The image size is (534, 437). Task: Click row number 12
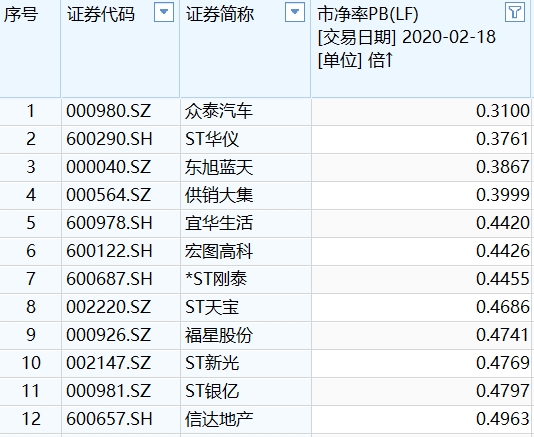pos(31,419)
